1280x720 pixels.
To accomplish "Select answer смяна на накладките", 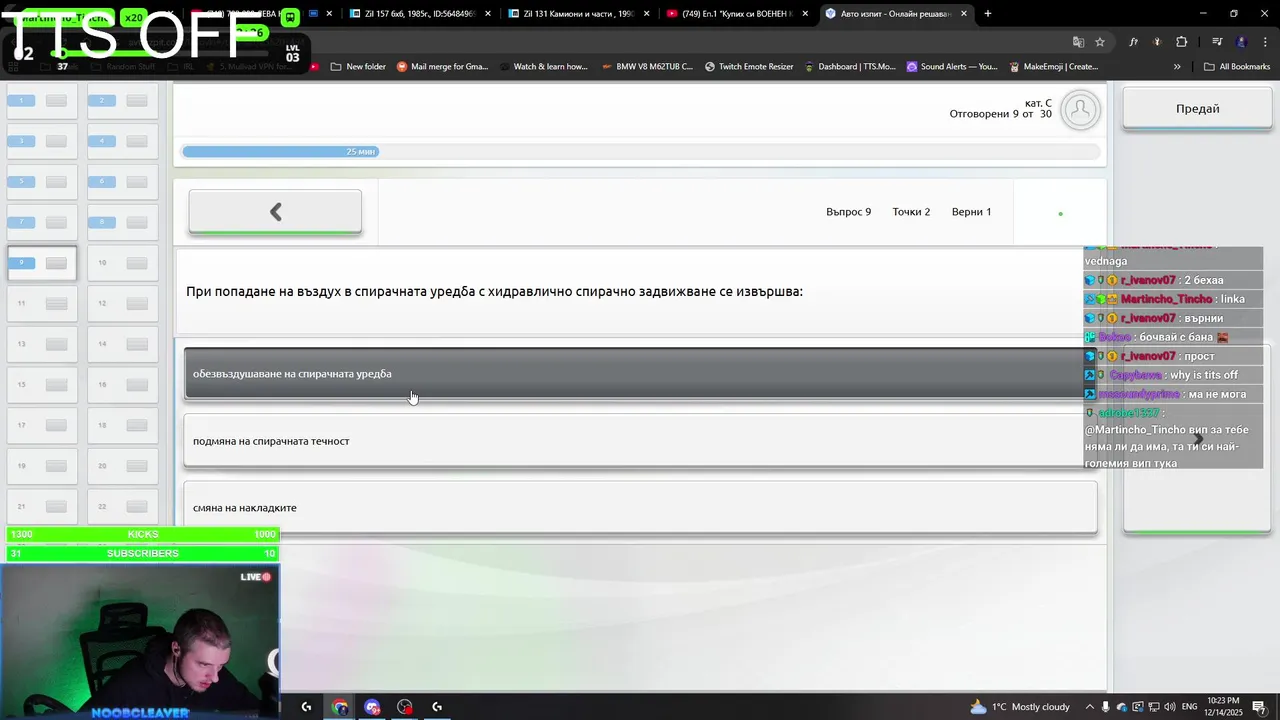I will [x=640, y=508].
